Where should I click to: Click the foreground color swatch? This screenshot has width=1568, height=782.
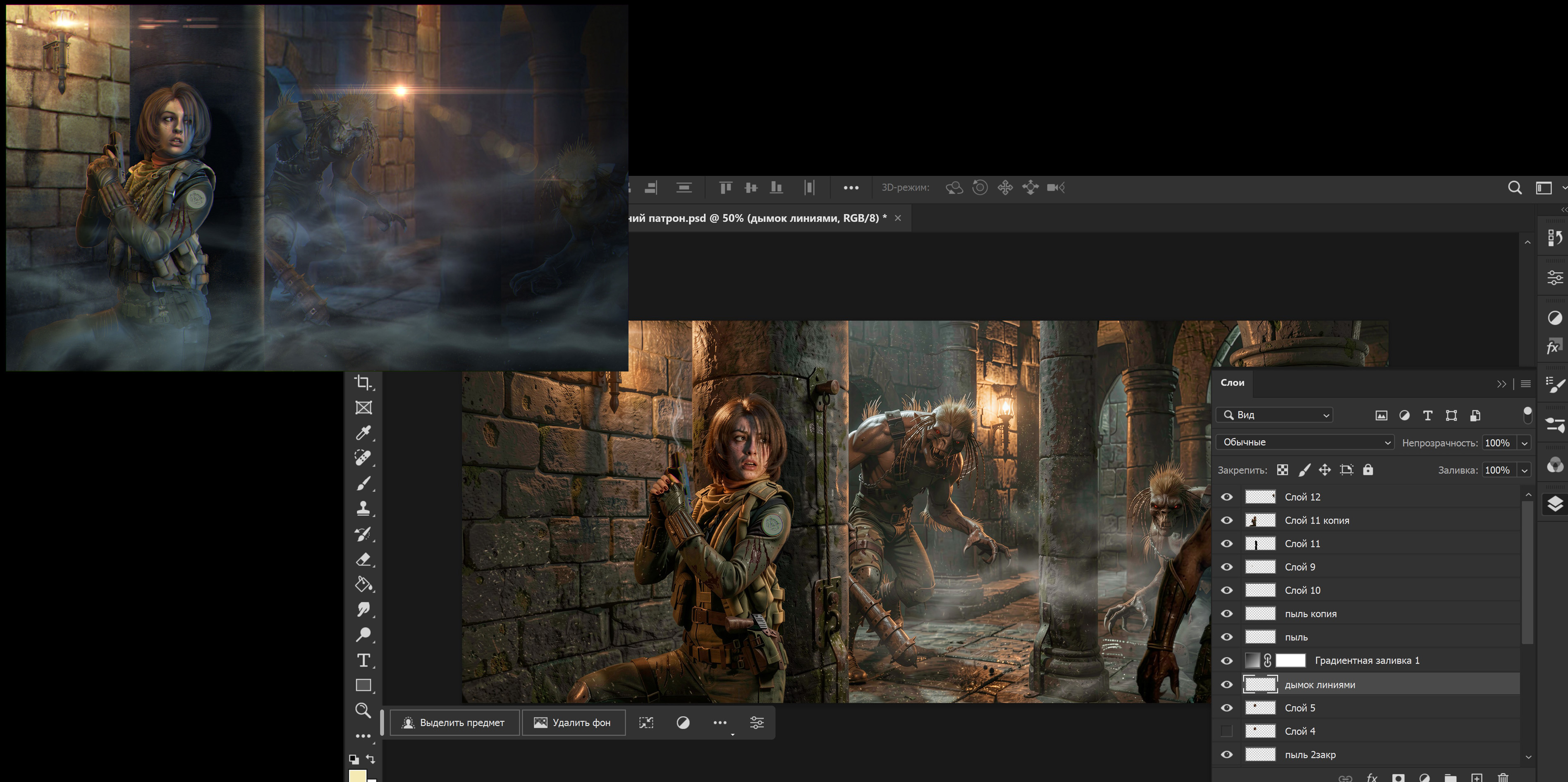click(x=357, y=776)
